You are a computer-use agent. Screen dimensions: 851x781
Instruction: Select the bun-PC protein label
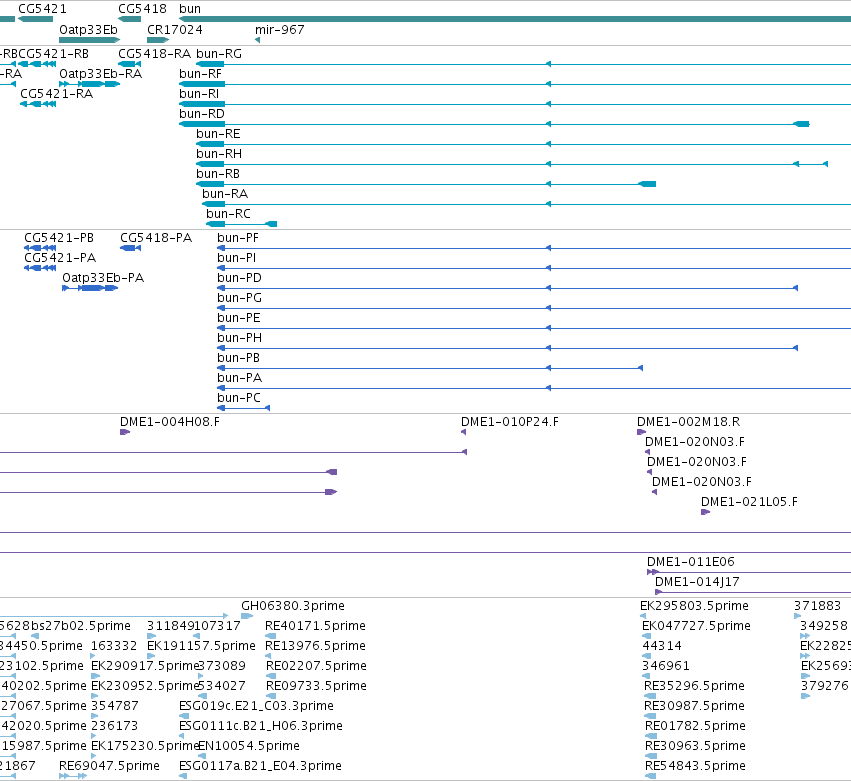point(239,398)
